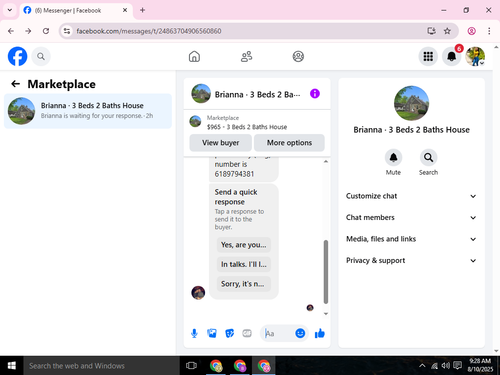The height and width of the screenshot is (375, 500).
Task: Click the chat scrollbar thumb
Action: 326,272
